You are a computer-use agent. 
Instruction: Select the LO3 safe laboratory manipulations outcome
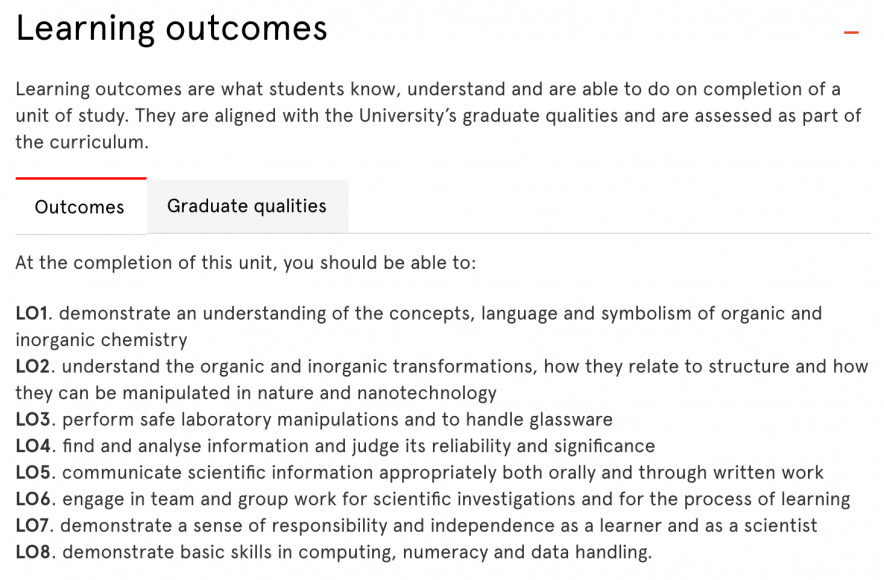(310, 419)
